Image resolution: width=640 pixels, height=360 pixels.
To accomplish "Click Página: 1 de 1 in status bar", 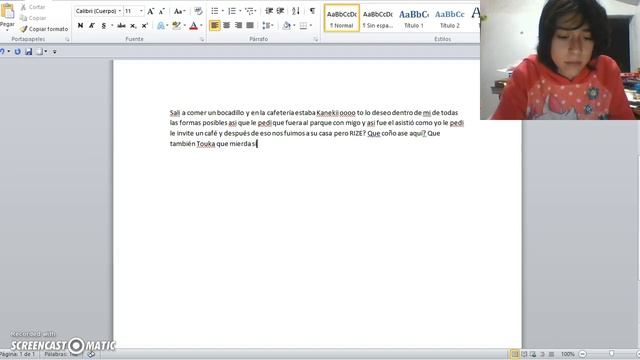I will 18,354.
